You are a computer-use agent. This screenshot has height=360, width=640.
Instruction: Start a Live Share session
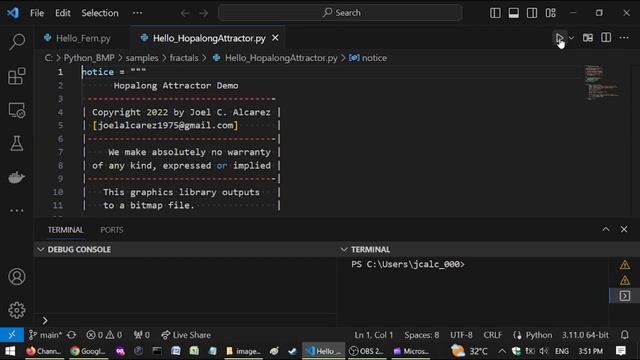186,335
